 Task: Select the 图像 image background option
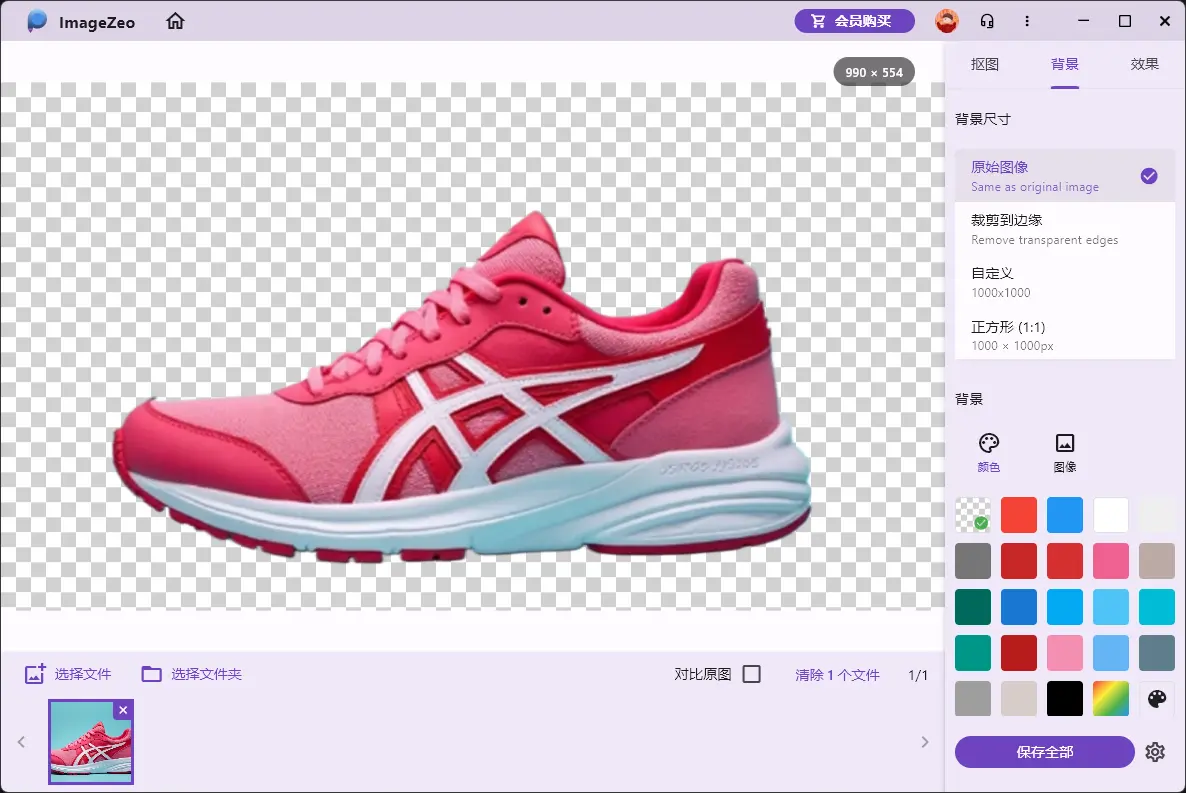[x=1065, y=452]
